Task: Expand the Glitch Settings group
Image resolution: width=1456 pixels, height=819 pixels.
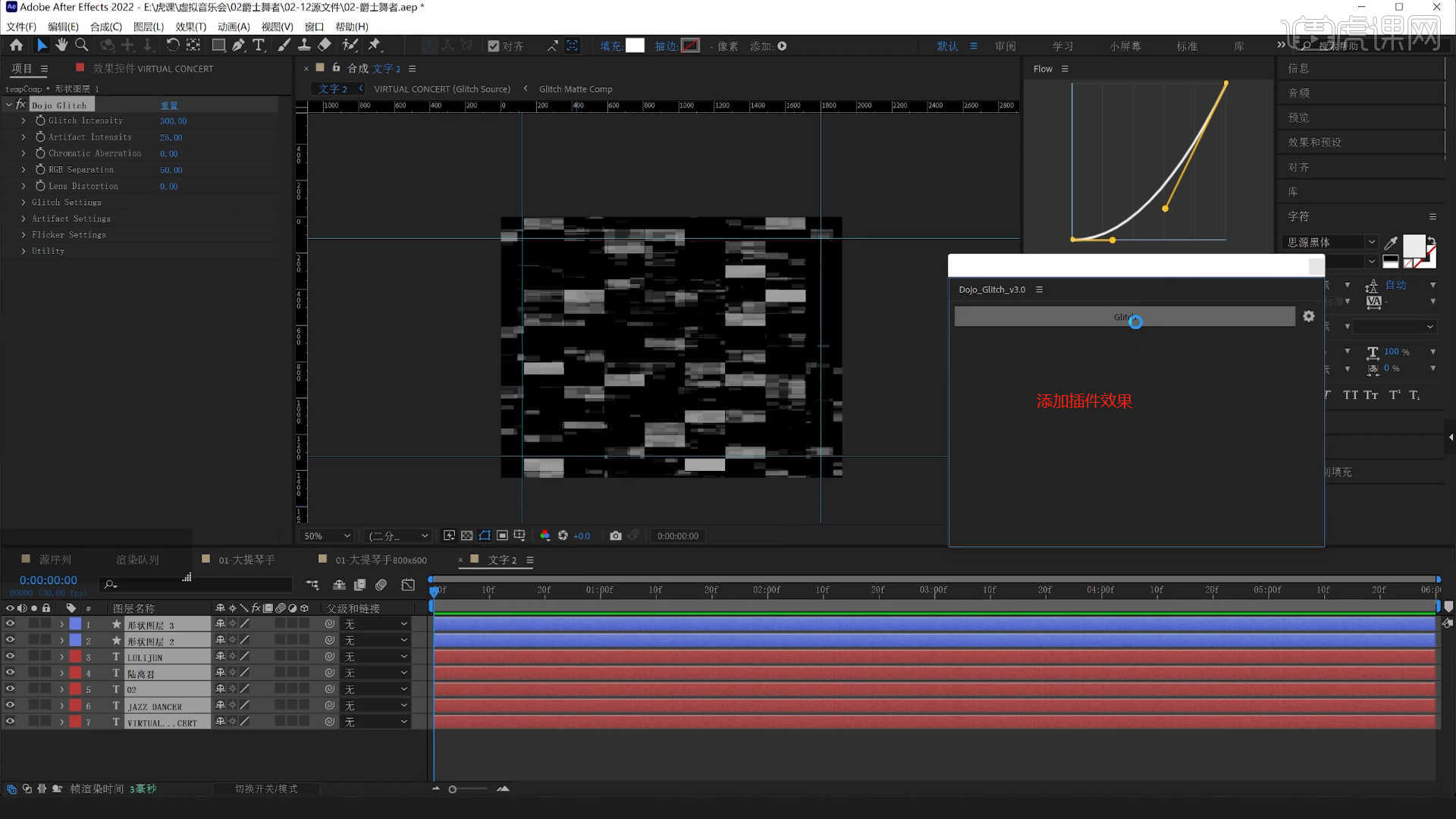Action: pos(24,202)
